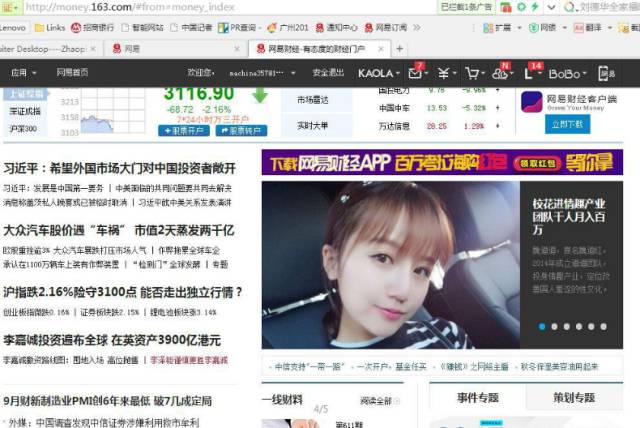
Task: Open the 招商银行 bookmark
Action: [92, 28]
